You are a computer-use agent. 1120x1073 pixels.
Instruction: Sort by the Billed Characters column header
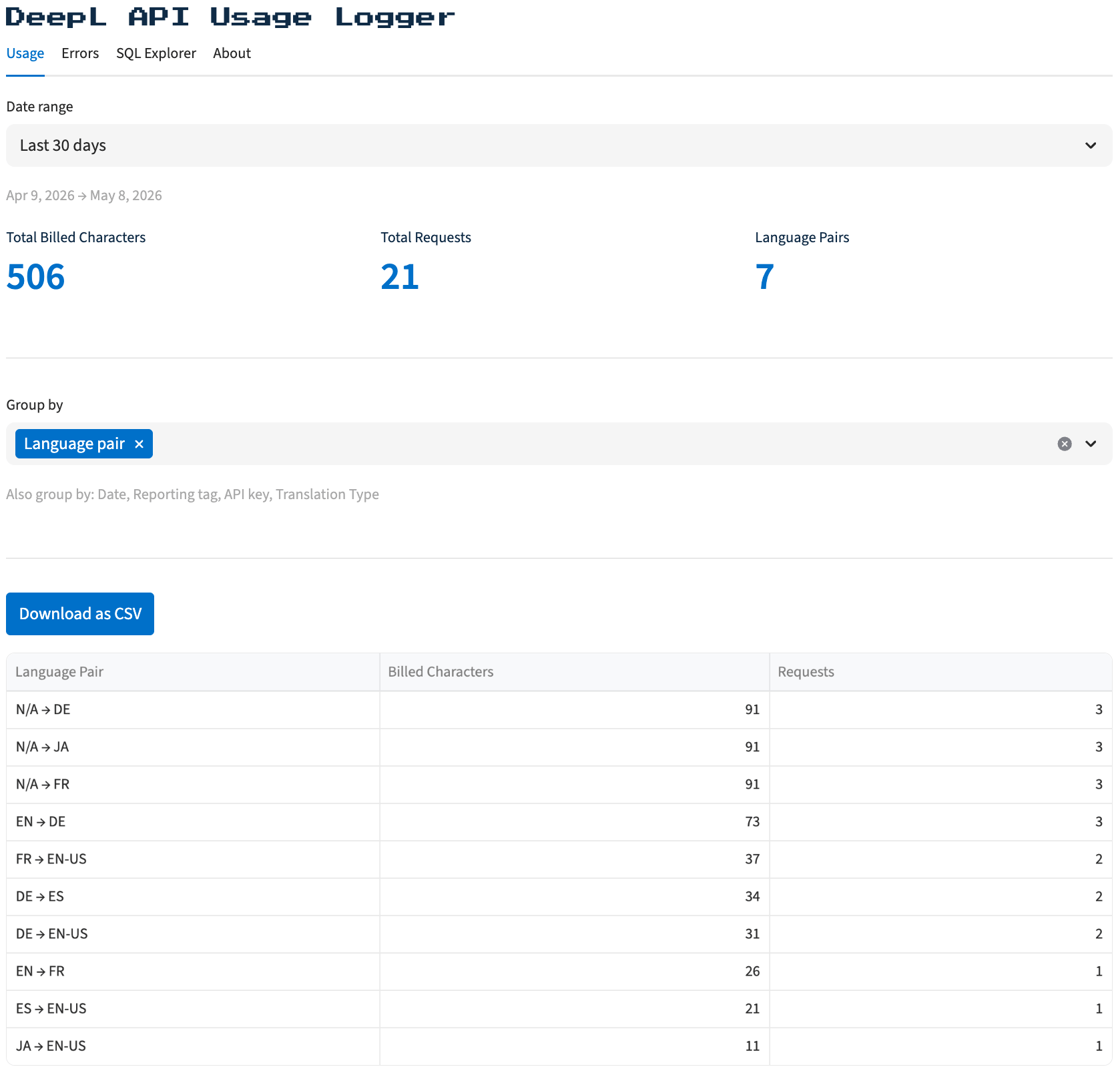pyautogui.click(x=575, y=672)
